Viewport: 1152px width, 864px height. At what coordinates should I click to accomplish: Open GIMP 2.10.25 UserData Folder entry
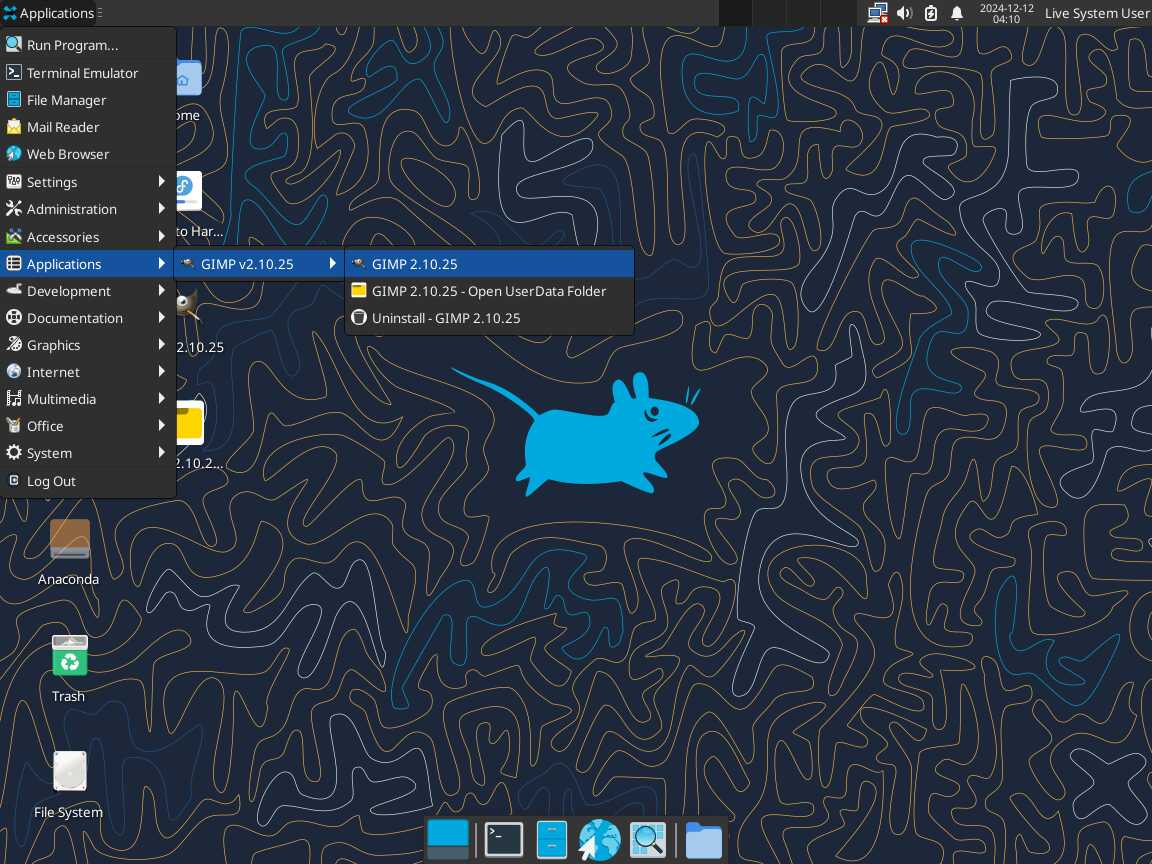pyautogui.click(x=489, y=291)
